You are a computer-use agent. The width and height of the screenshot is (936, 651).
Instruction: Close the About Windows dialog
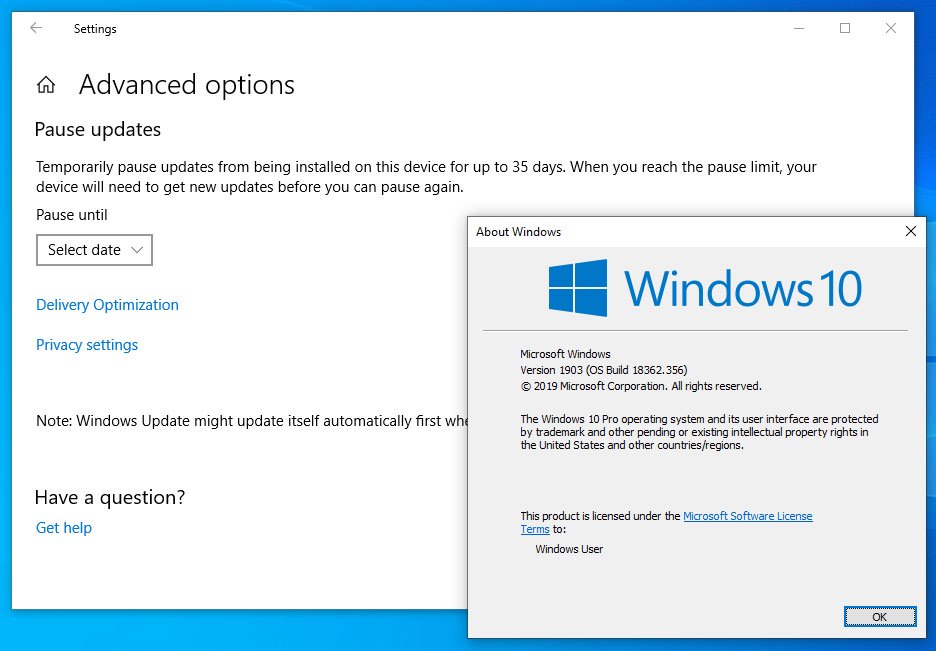click(x=910, y=231)
